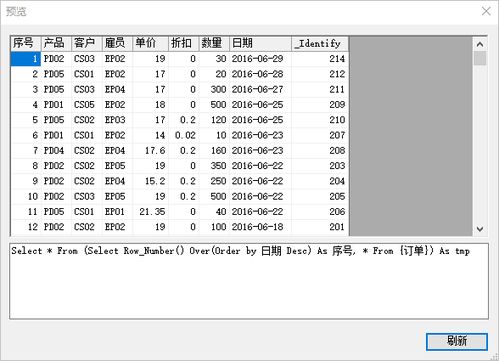The height and width of the screenshot is (361, 499).
Task: Click the scrollbar down arrow
Action: tap(480, 229)
